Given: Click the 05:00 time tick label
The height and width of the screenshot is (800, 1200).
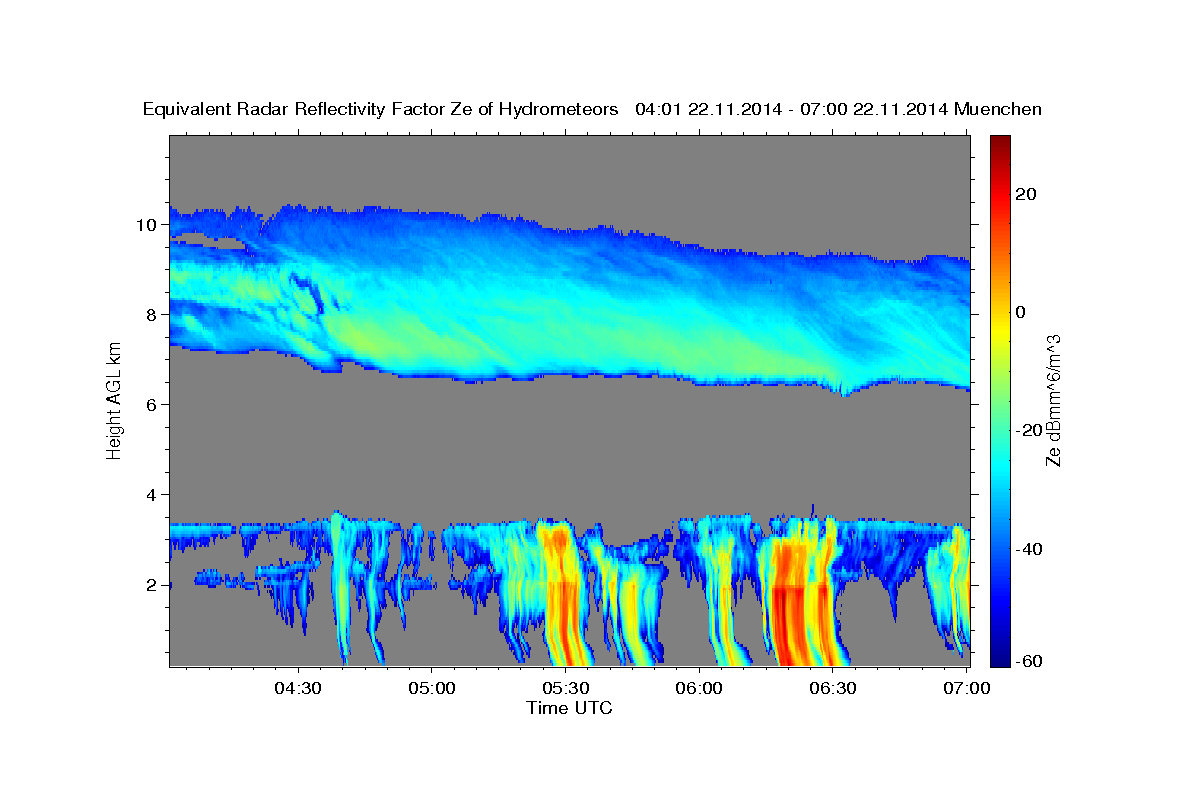Looking at the screenshot, I should coord(432,688).
